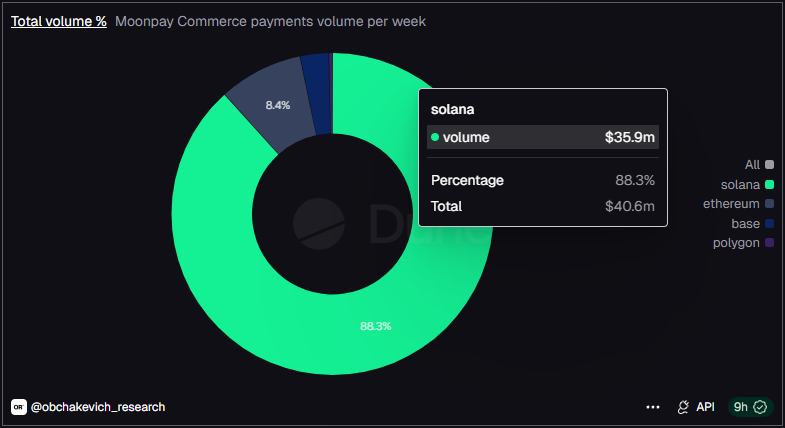Click the checkmark icon in the 9h badge
The image size is (785, 428).
(x=760, y=407)
